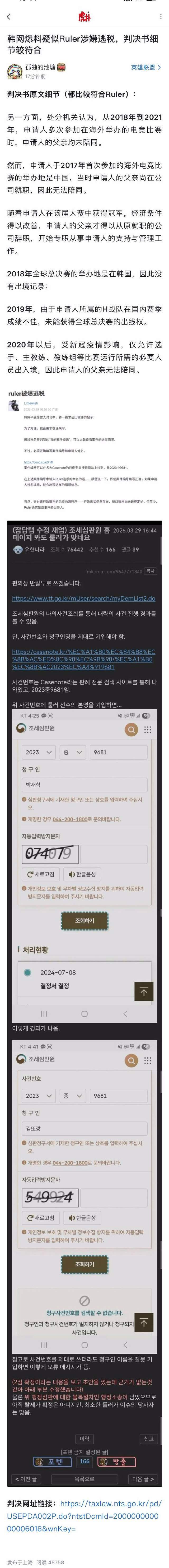Viewport: 169px width, 1568px height.
Task: Open the grid menu icon in first 조세심판원 header
Action: pyautogui.click(x=147, y=729)
